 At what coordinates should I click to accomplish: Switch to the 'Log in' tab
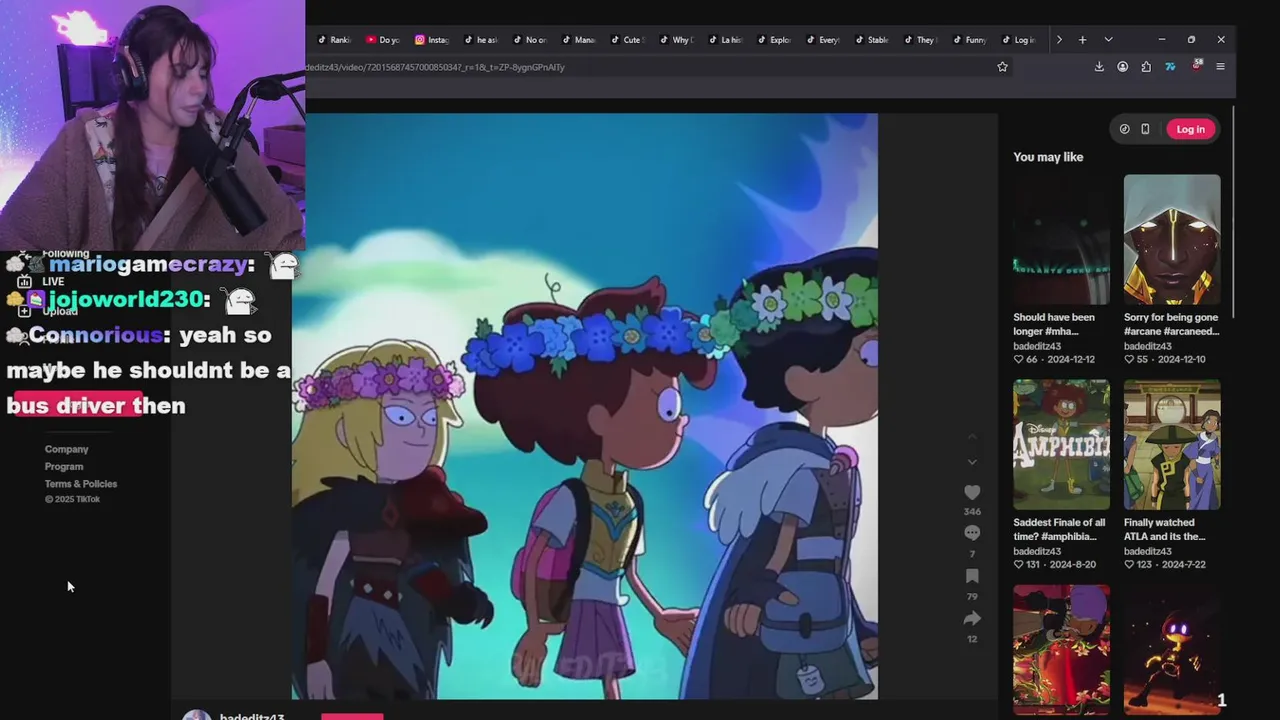coord(1019,40)
